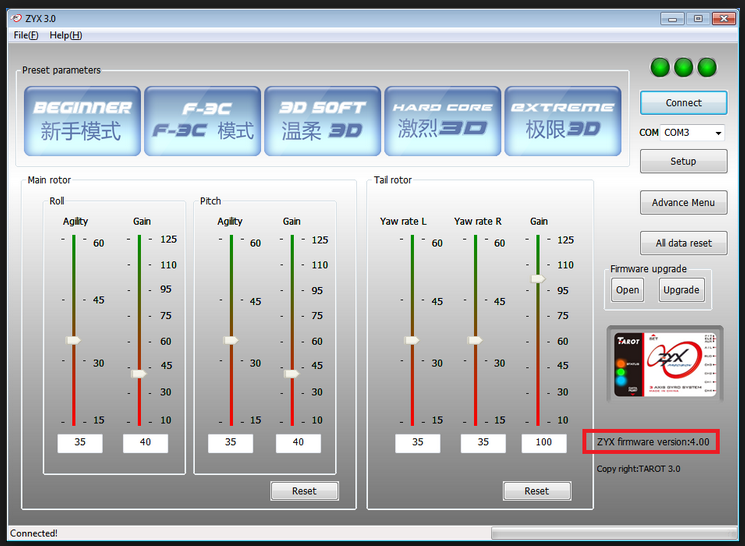Click the Yaw rate L value field
This screenshot has height=546, width=745.
pyautogui.click(x=417, y=442)
